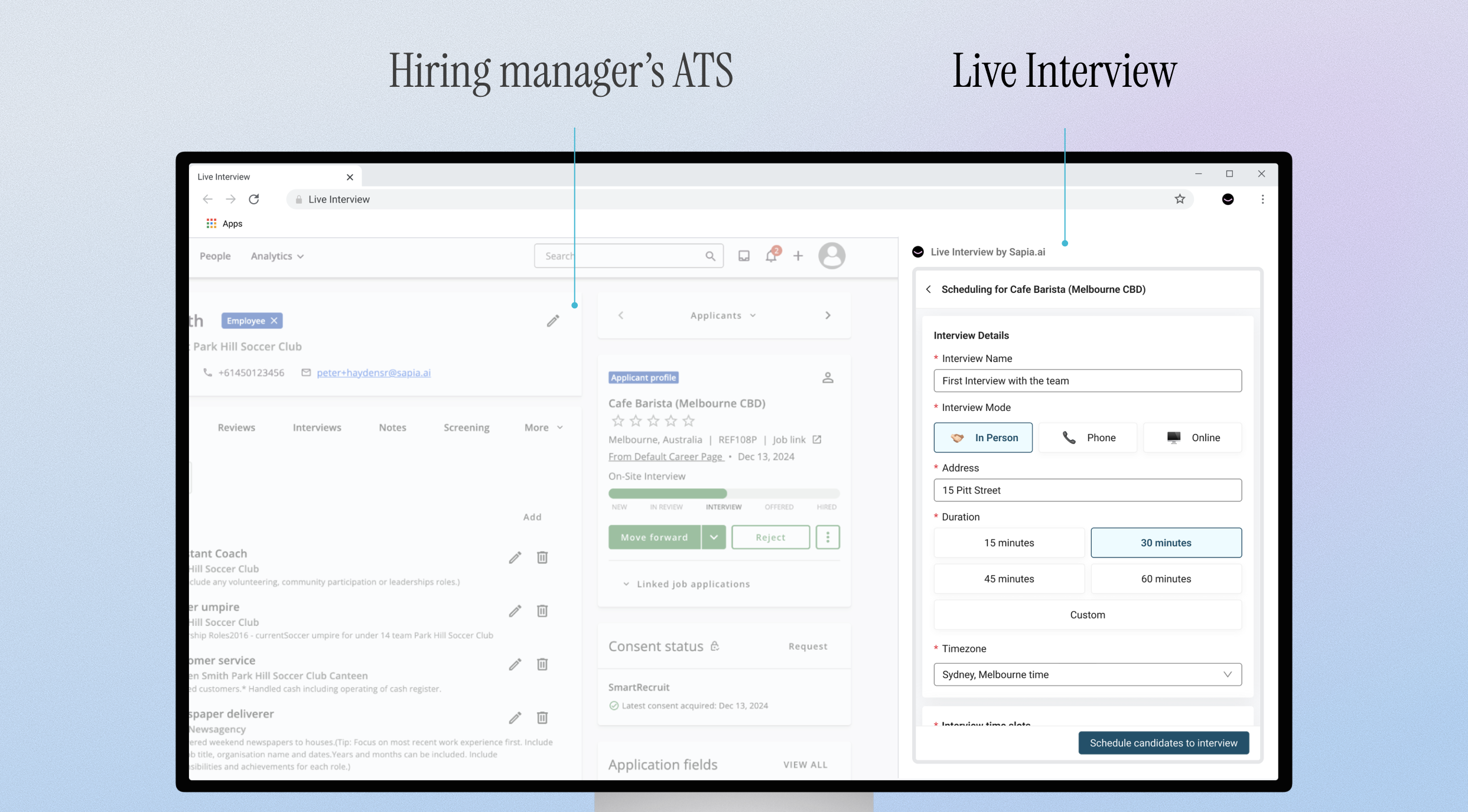Screen dimensions: 1468x812
Task: Click the Reject button
Action: pos(770,537)
